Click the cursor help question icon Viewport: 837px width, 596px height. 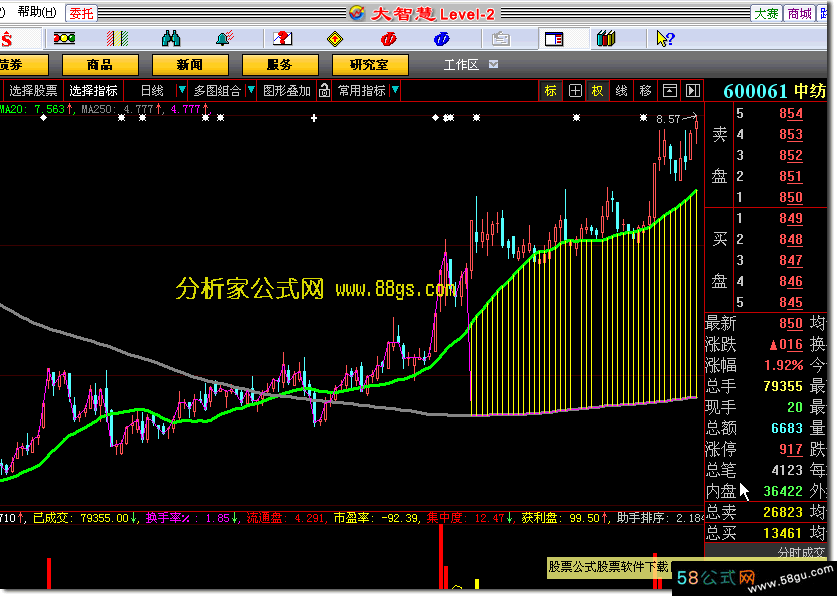coord(664,39)
